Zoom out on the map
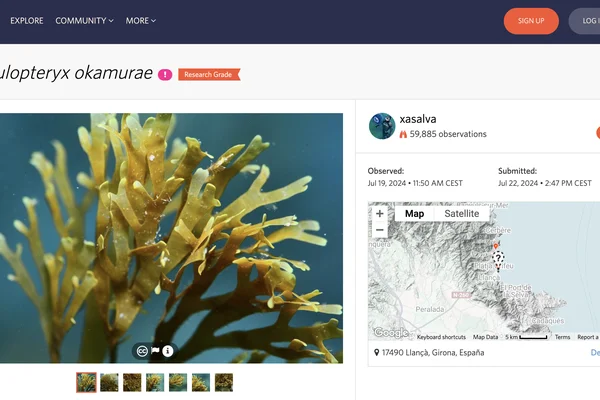 pos(380,230)
